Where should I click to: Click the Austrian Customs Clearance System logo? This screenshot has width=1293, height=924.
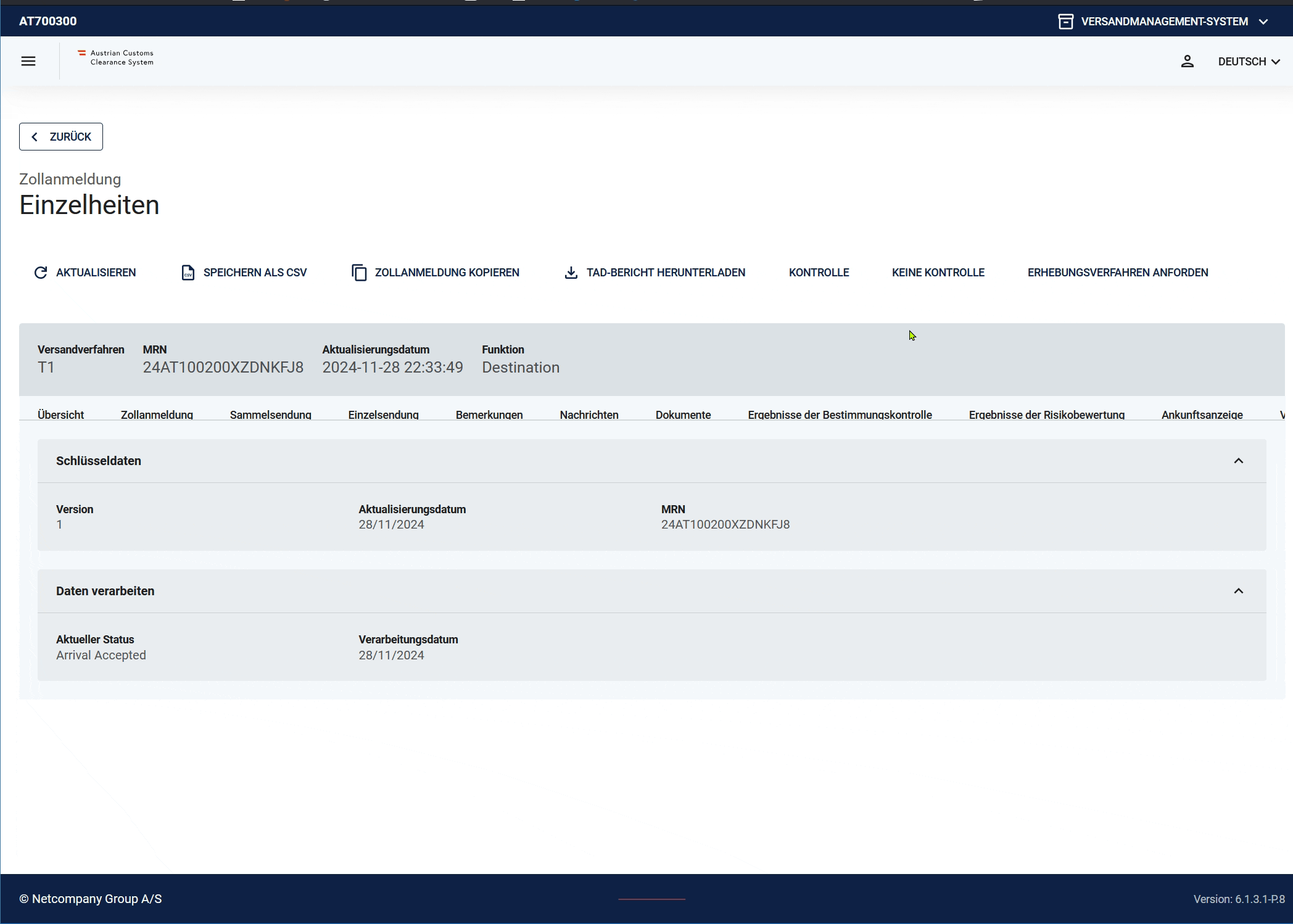[116, 57]
